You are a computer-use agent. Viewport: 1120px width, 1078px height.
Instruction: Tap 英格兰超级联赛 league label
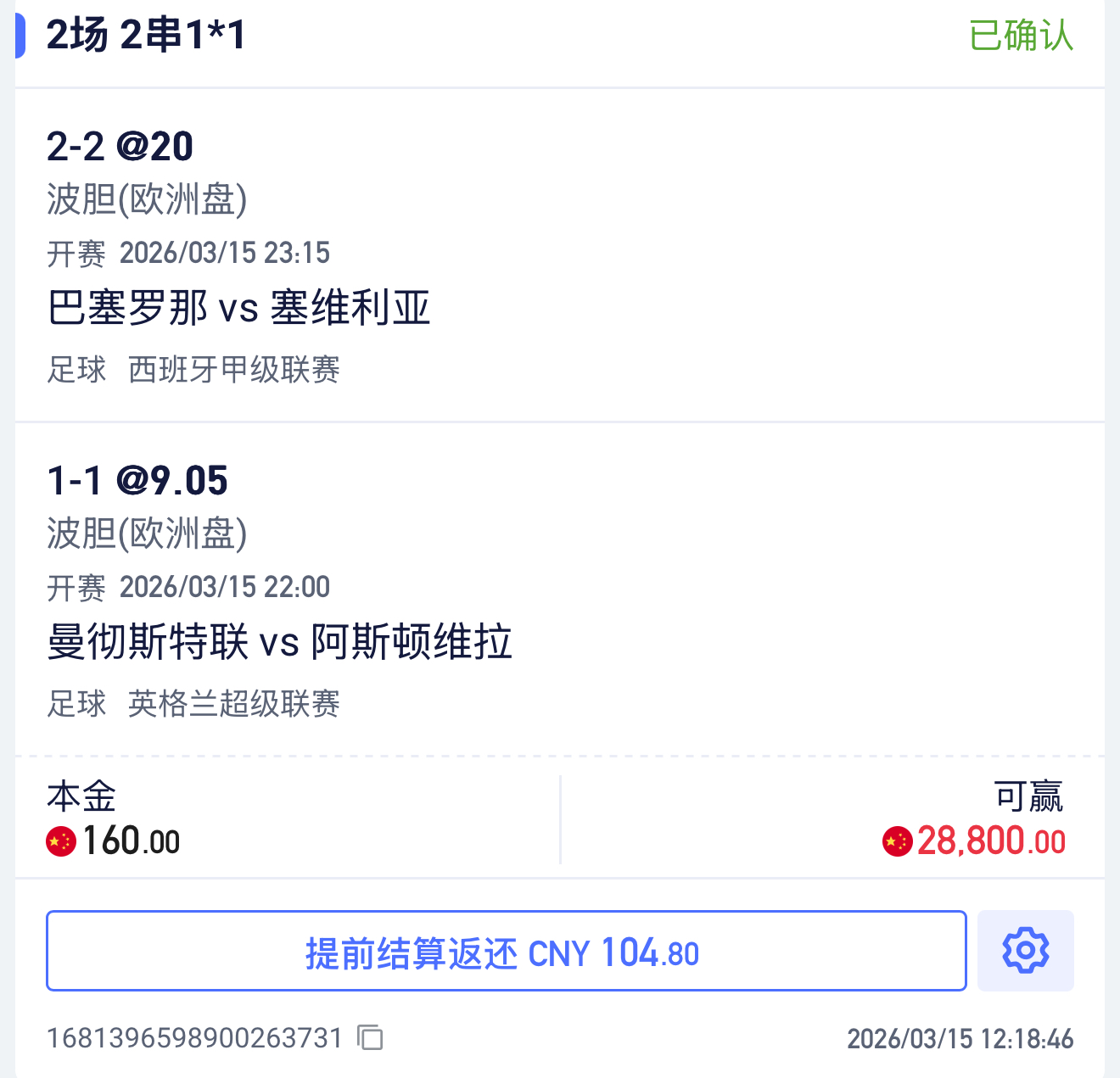pyautogui.click(x=233, y=704)
